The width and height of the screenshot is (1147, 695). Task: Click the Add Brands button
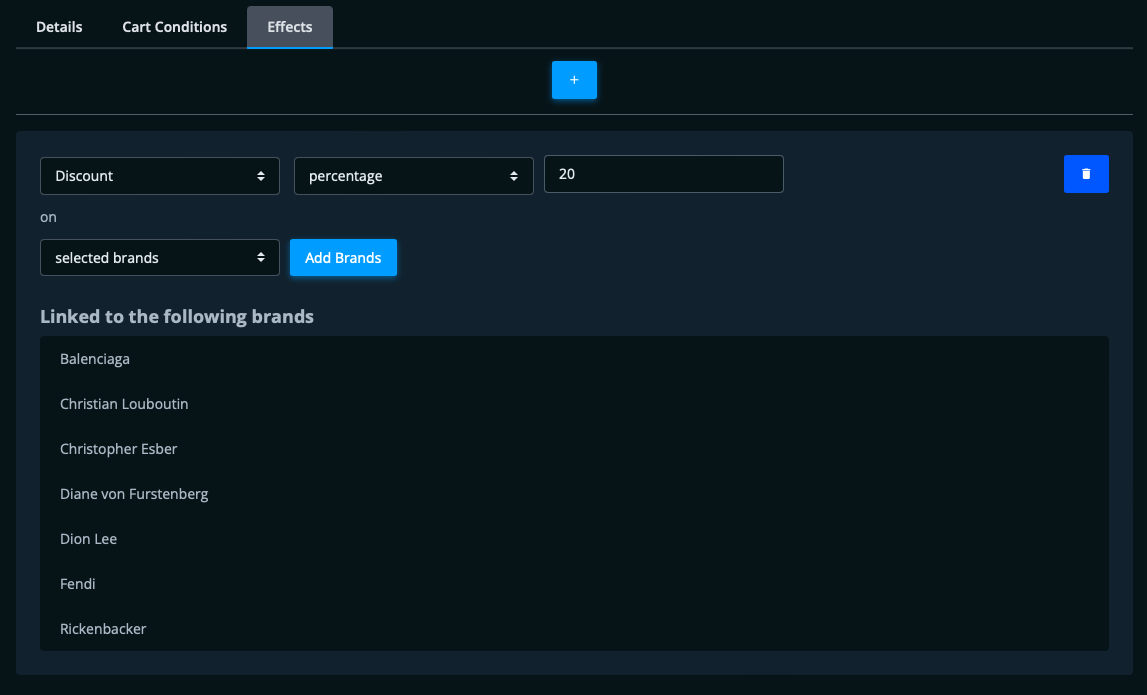coord(343,258)
